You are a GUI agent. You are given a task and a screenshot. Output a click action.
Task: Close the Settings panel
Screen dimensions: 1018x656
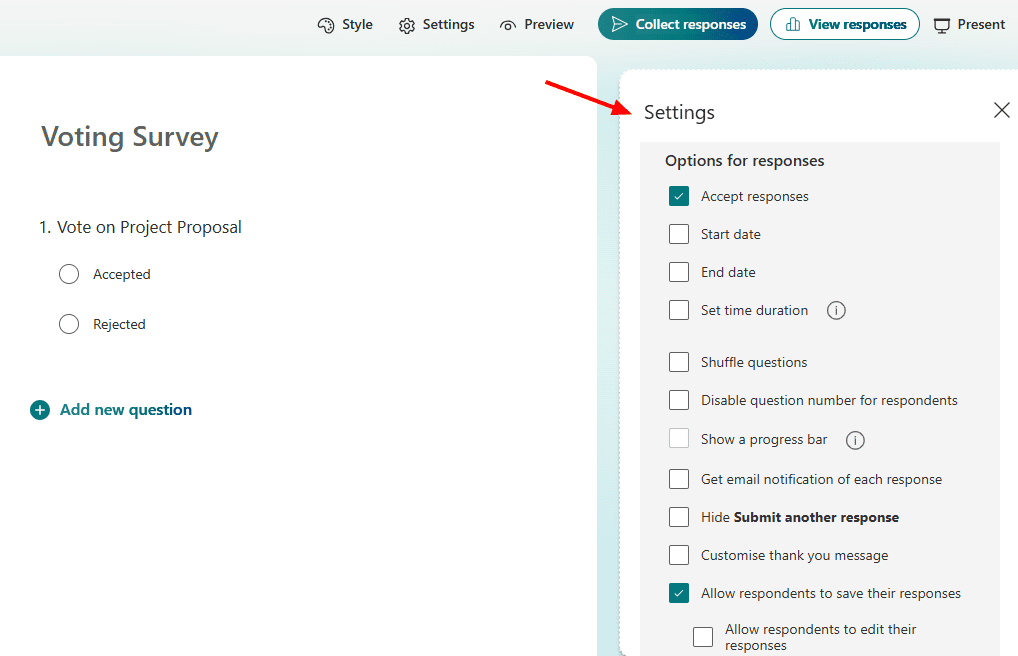pos(1001,110)
